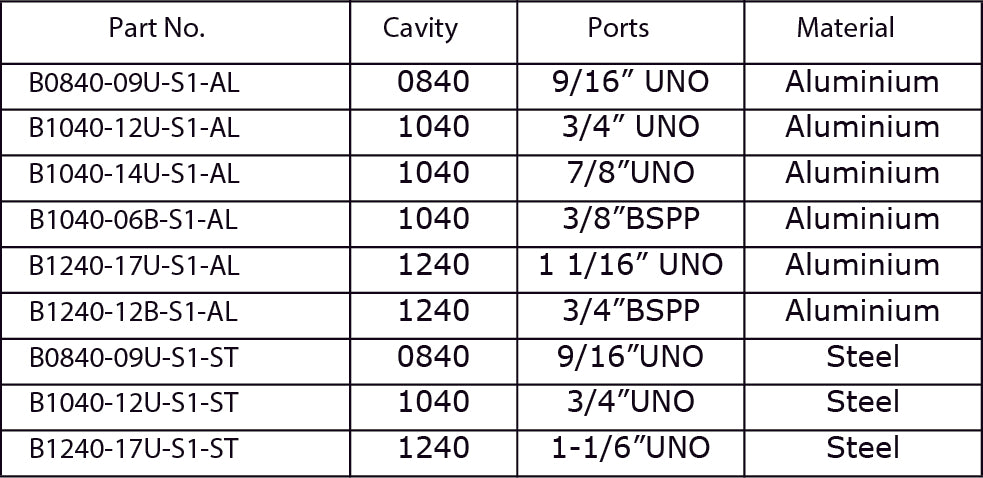Click part number B1240-17U-S1-AL

point(135,266)
